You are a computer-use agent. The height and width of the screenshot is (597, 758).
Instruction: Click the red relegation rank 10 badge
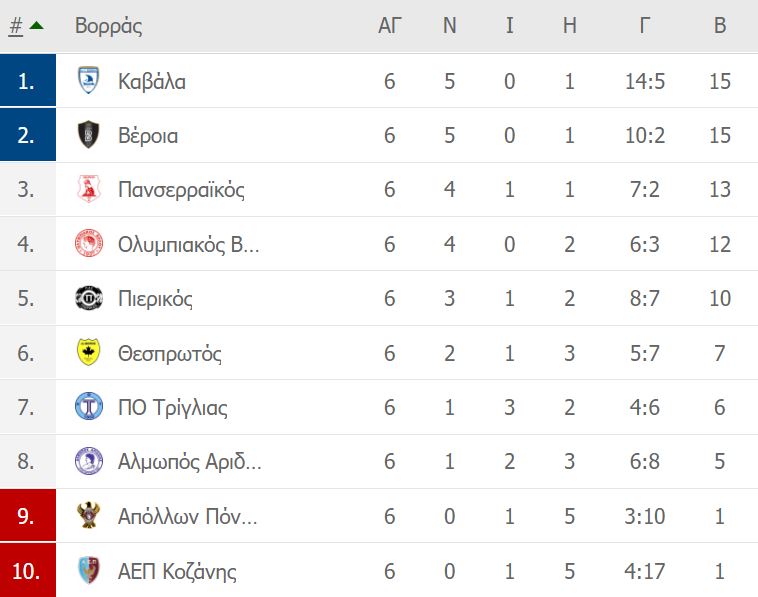[x=28, y=570]
